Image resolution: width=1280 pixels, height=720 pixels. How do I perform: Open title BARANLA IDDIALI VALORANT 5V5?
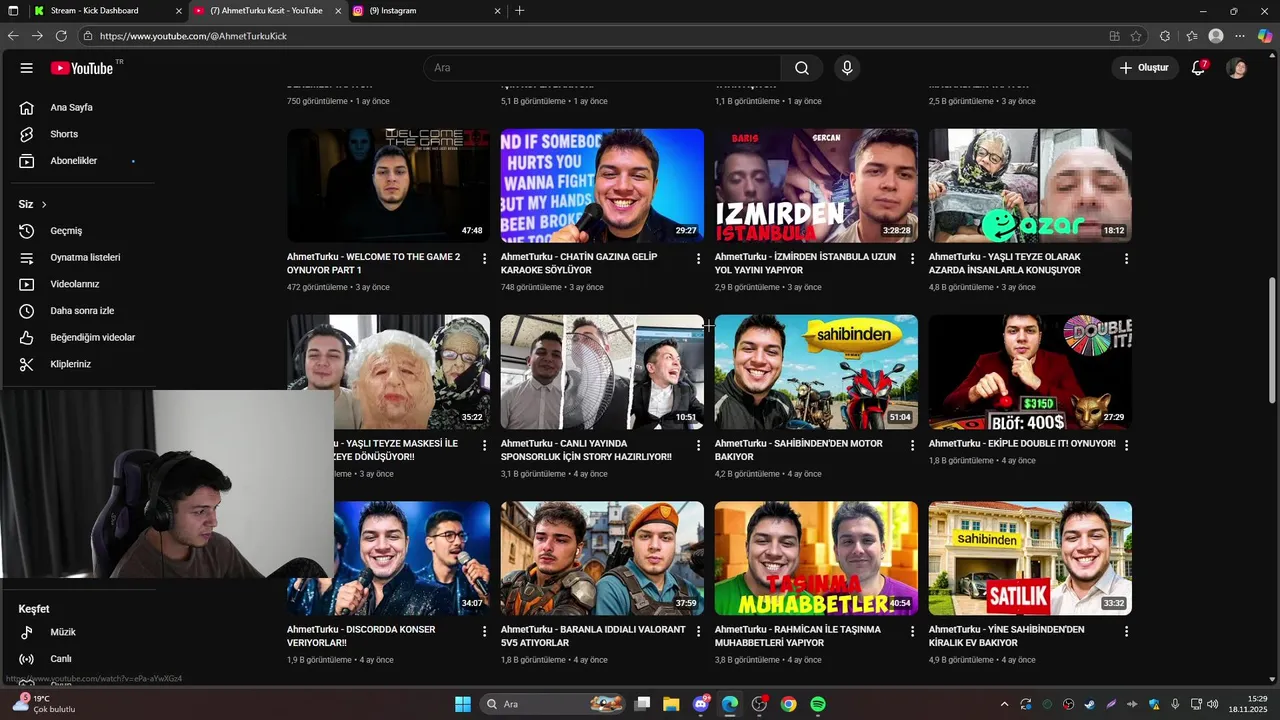593,636
